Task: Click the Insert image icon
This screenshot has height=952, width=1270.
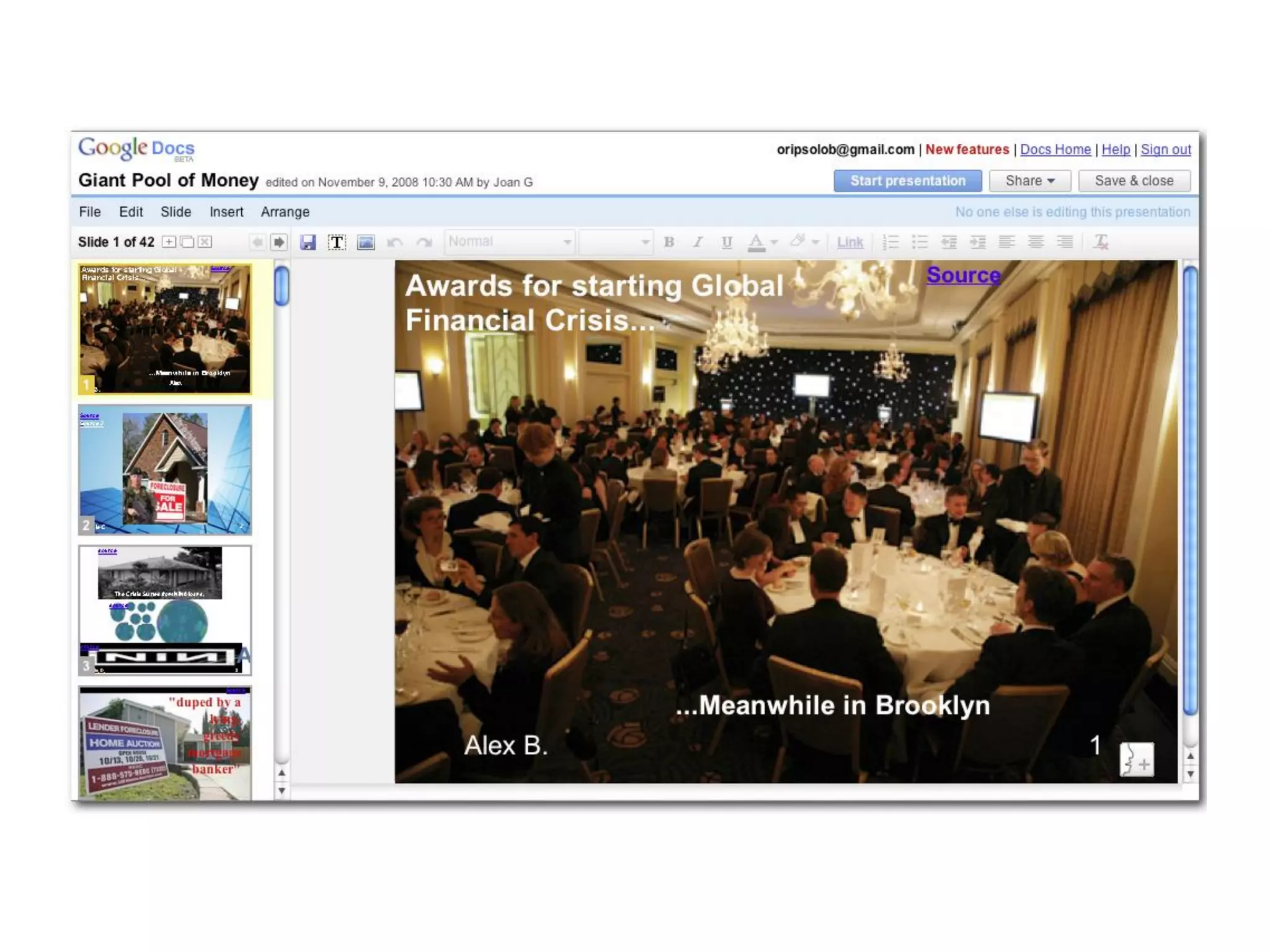Action: 366,242
